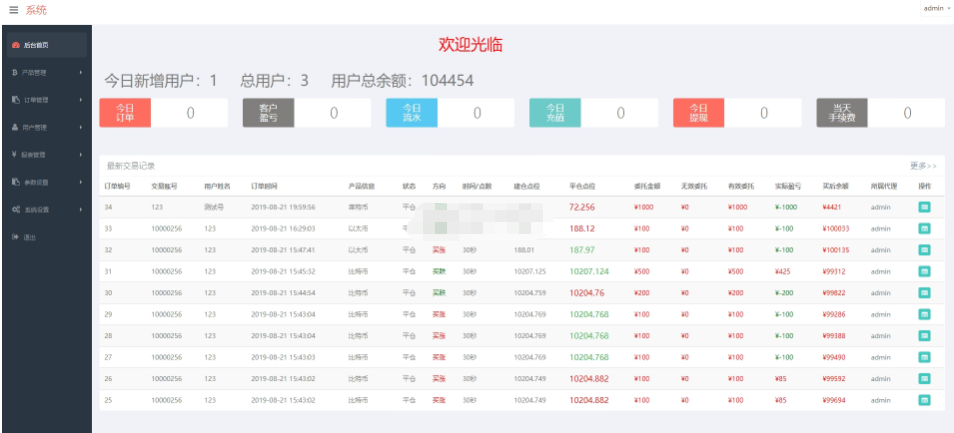Click the blue 今日流水 tile
Viewport: 954px width, 433px height.
click(411, 113)
